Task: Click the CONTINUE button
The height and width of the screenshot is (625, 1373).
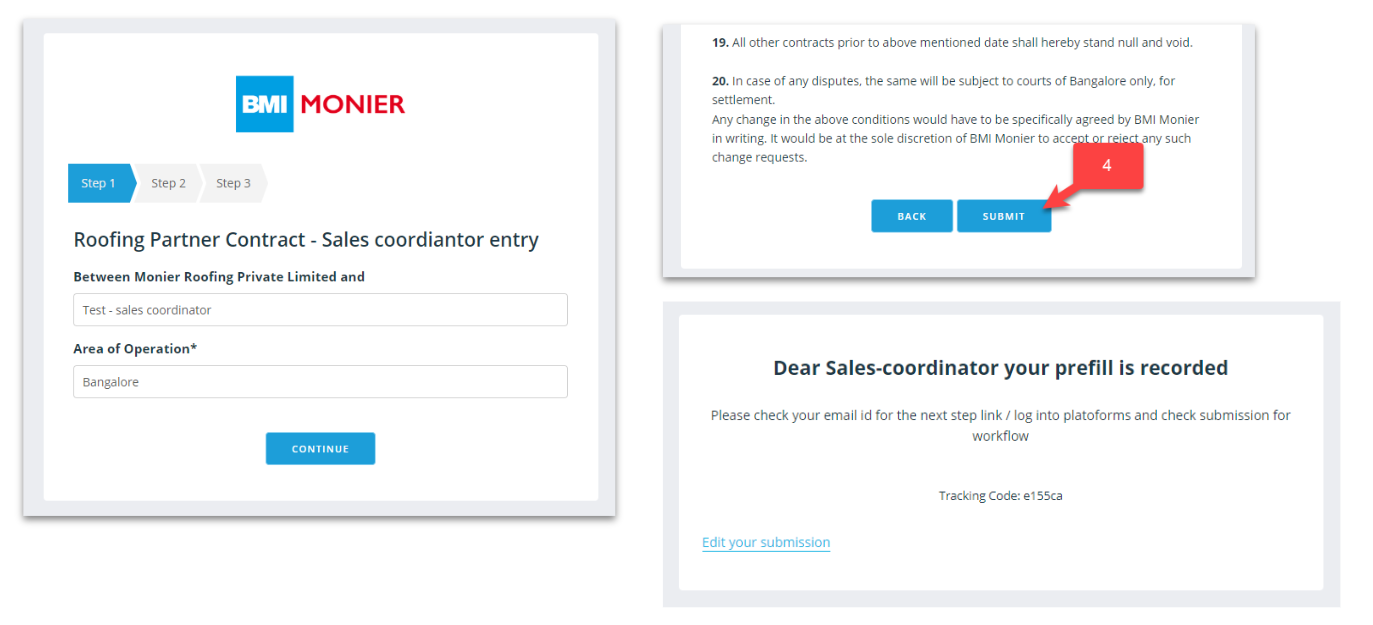Action: coord(320,449)
